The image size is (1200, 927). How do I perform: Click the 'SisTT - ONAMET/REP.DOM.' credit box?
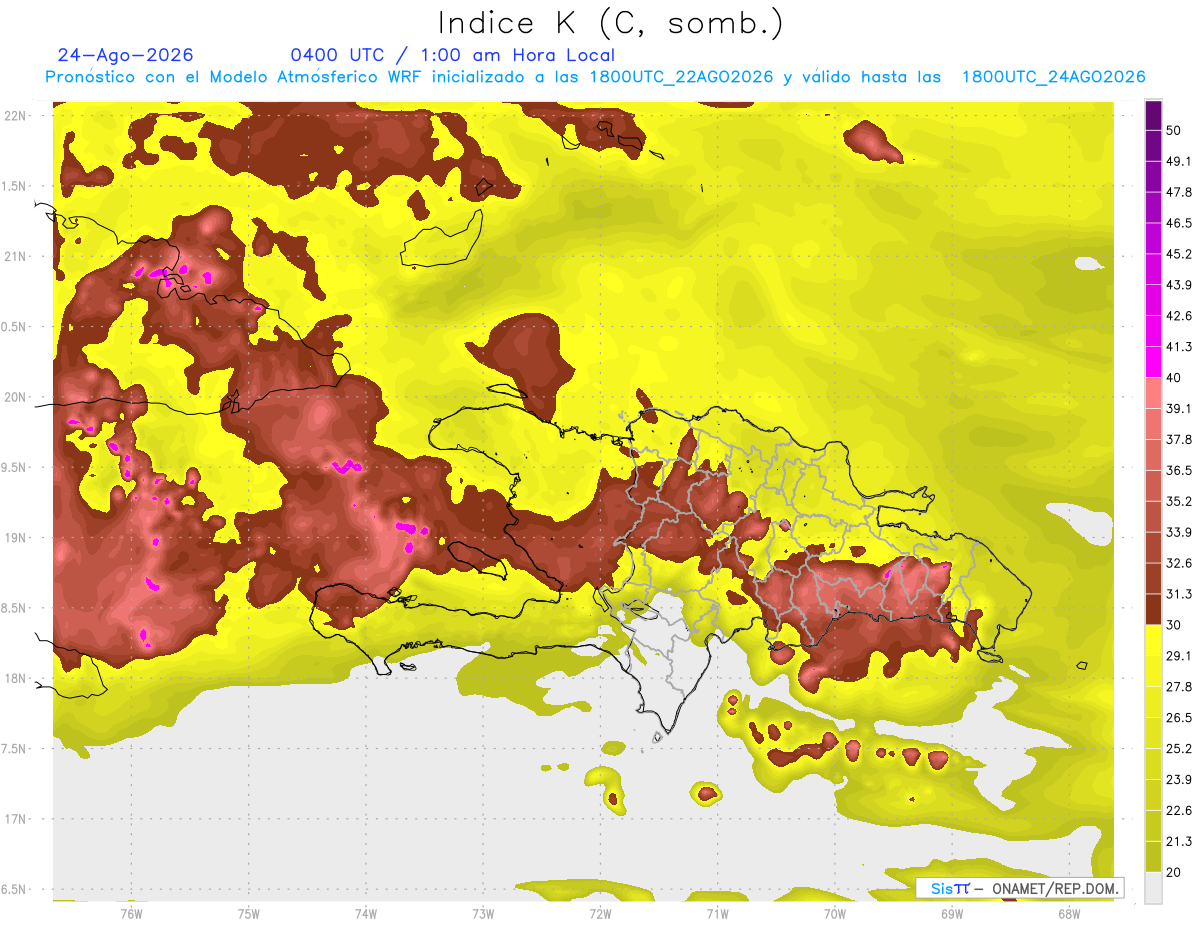click(1020, 888)
